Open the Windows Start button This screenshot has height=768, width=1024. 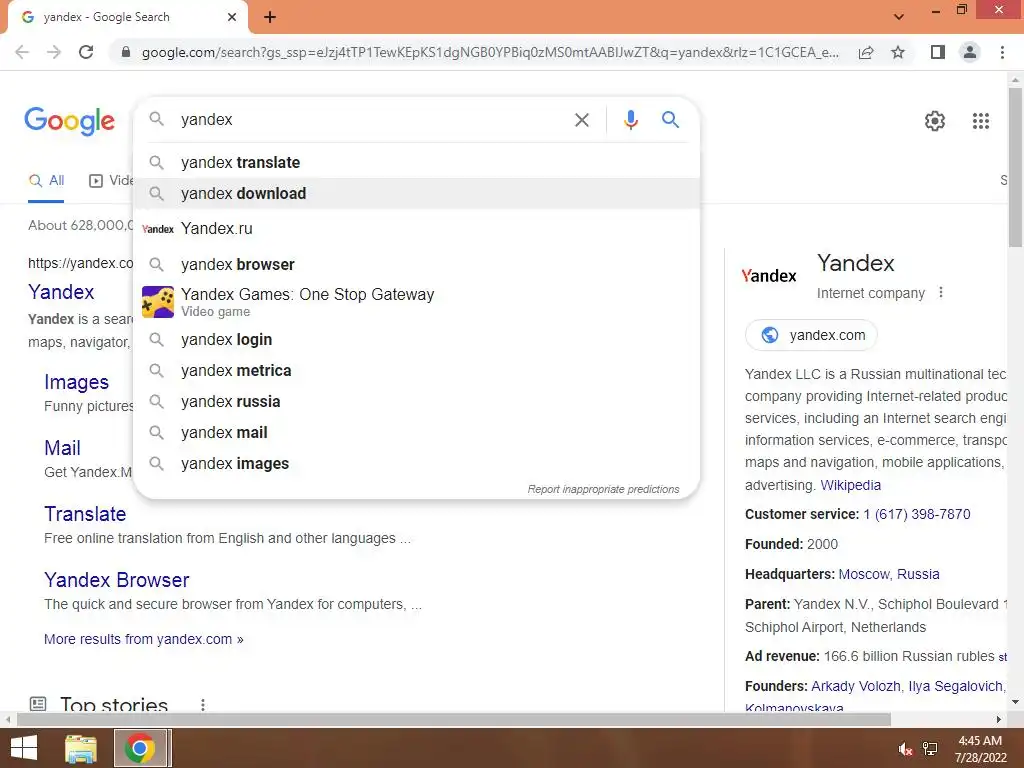click(x=24, y=748)
